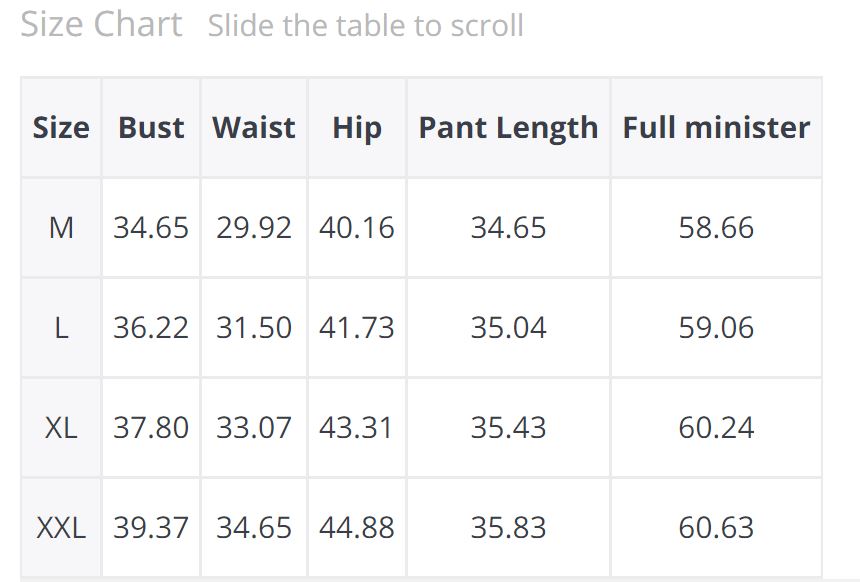Screen dimensions: 860x582
Task: Click the M full minister value 58.66
Action: pyautogui.click(x=716, y=228)
